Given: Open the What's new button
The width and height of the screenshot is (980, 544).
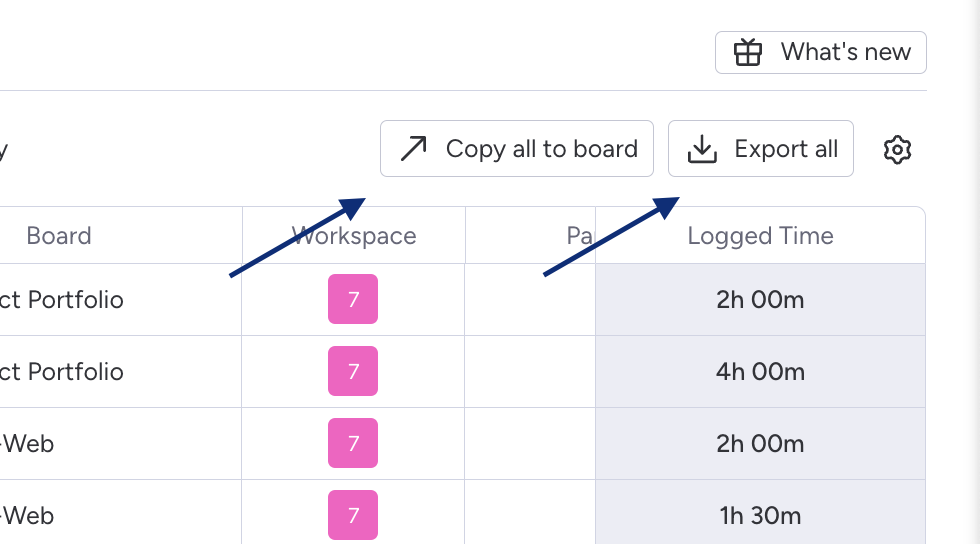Looking at the screenshot, I should [821, 53].
